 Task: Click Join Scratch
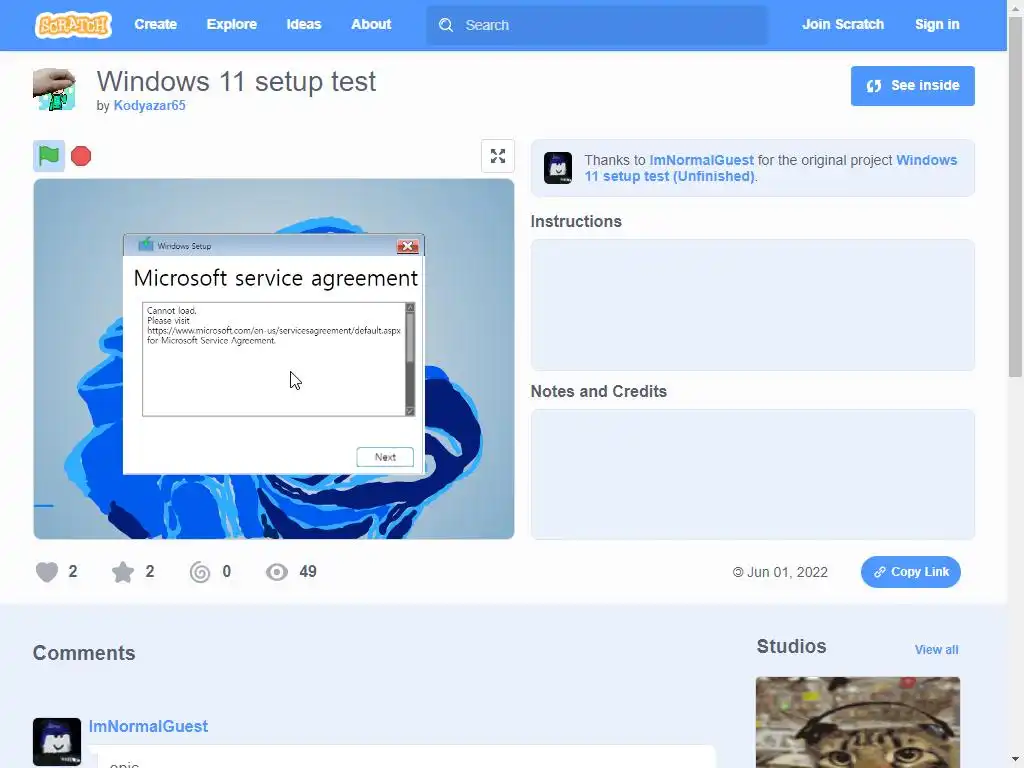click(x=842, y=24)
